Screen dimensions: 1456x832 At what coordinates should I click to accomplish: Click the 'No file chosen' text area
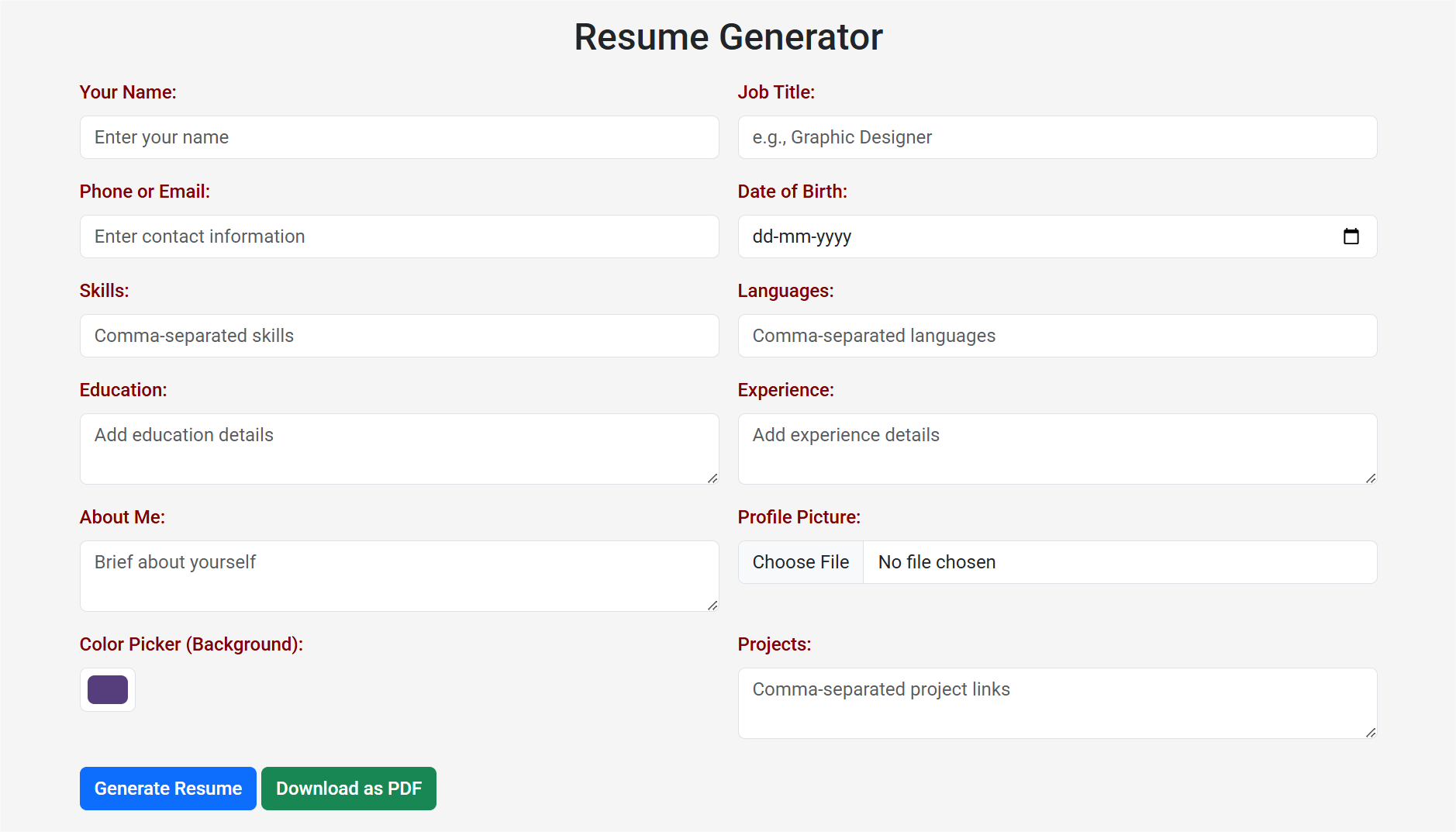pos(937,562)
